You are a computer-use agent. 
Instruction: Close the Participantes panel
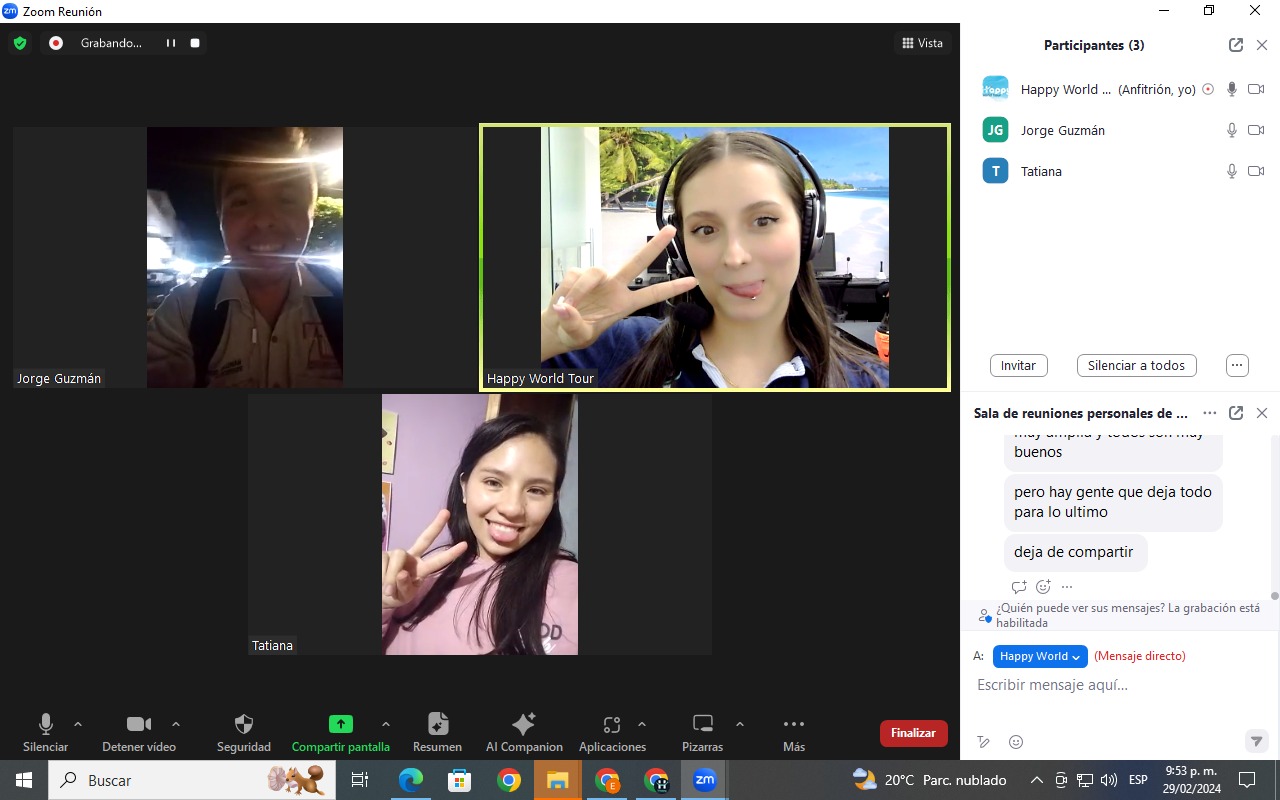(x=1262, y=45)
